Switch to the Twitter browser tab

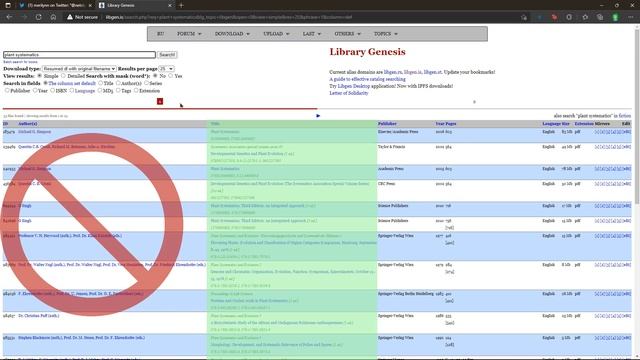pyautogui.click(x=56, y=5)
